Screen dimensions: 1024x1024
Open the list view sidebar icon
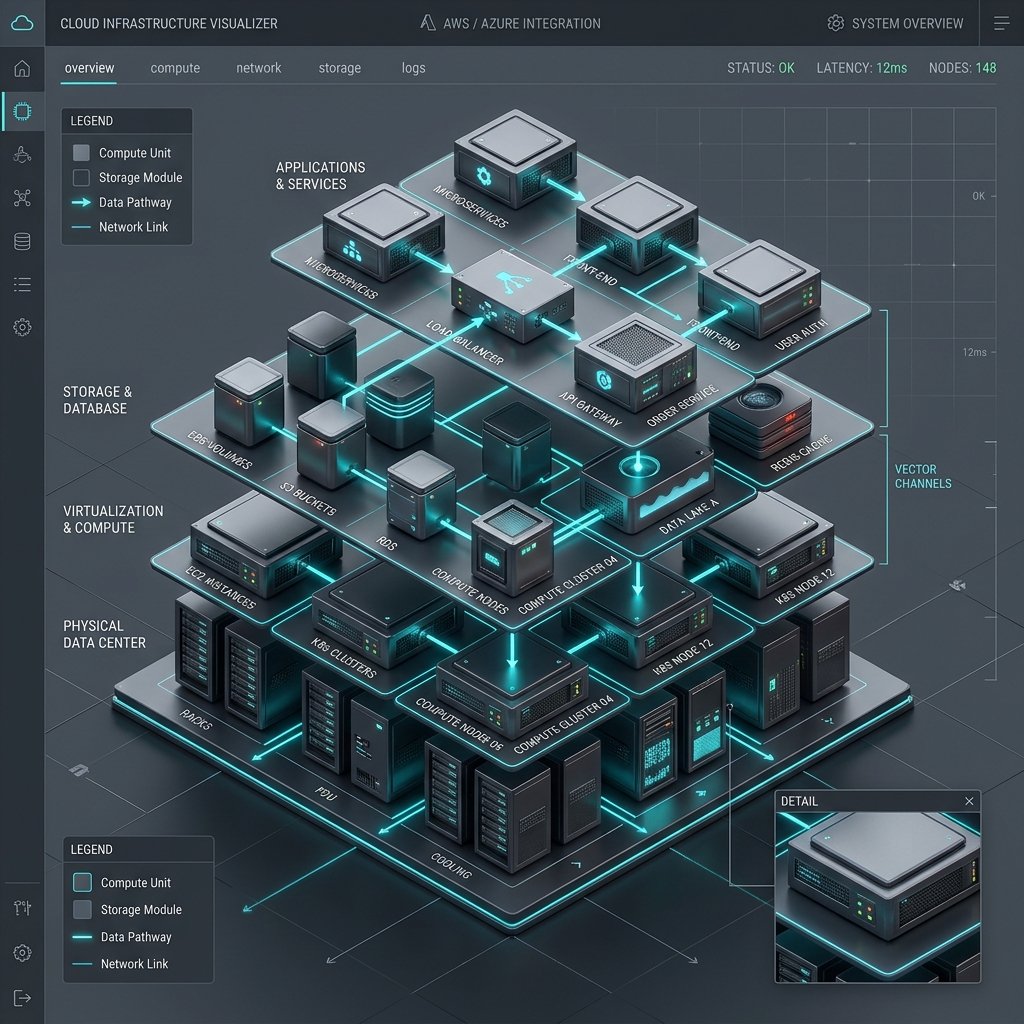tap(22, 284)
